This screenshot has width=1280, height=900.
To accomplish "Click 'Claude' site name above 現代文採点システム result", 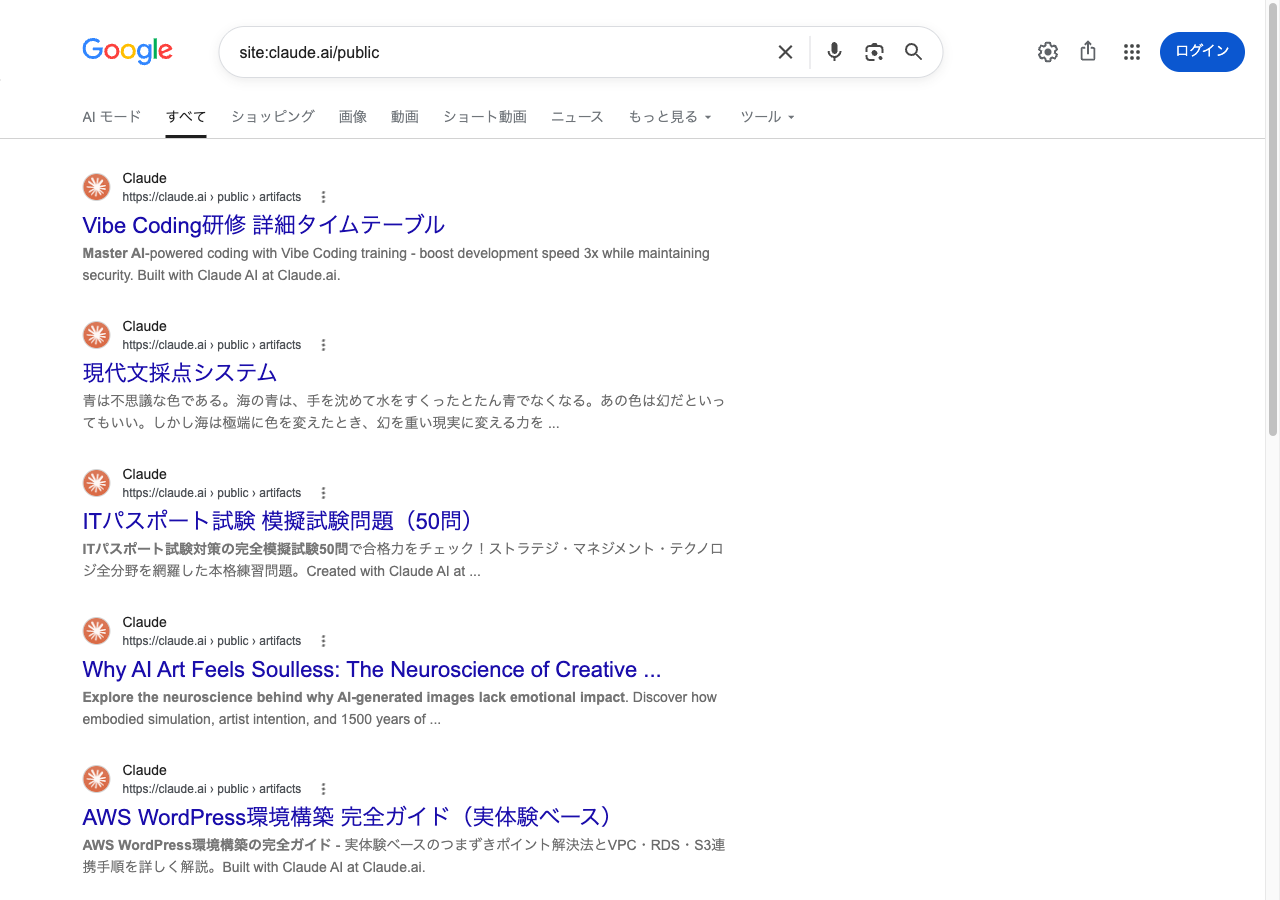I will 144,326.
